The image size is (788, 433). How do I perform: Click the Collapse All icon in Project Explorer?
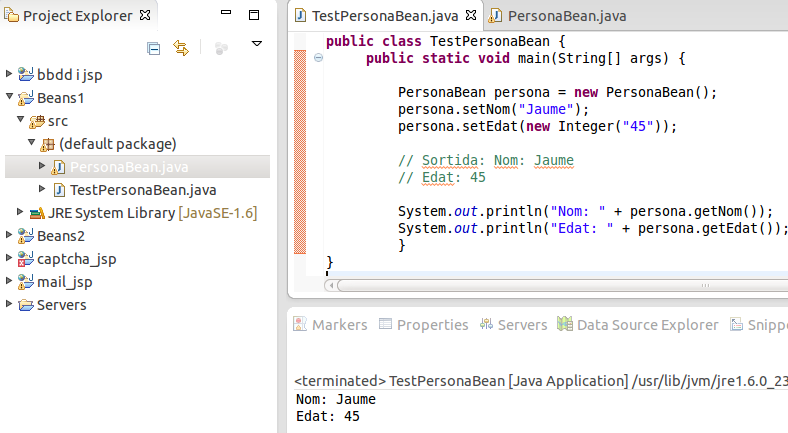click(x=153, y=47)
